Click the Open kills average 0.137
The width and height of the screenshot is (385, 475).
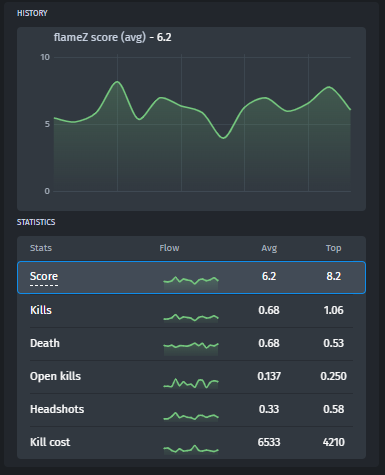pyautogui.click(x=269, y=376)
